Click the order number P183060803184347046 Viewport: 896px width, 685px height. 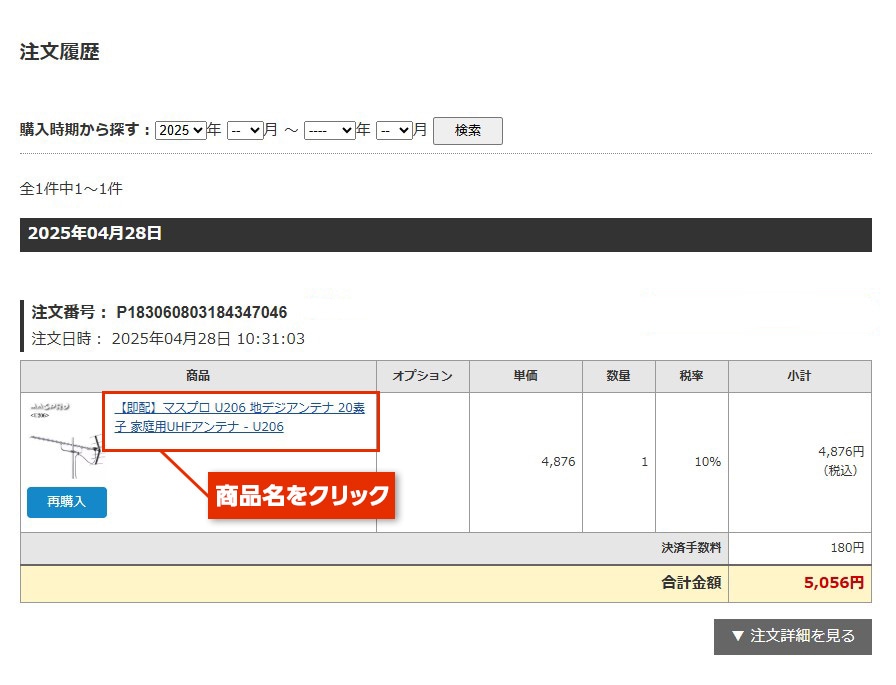201,313
